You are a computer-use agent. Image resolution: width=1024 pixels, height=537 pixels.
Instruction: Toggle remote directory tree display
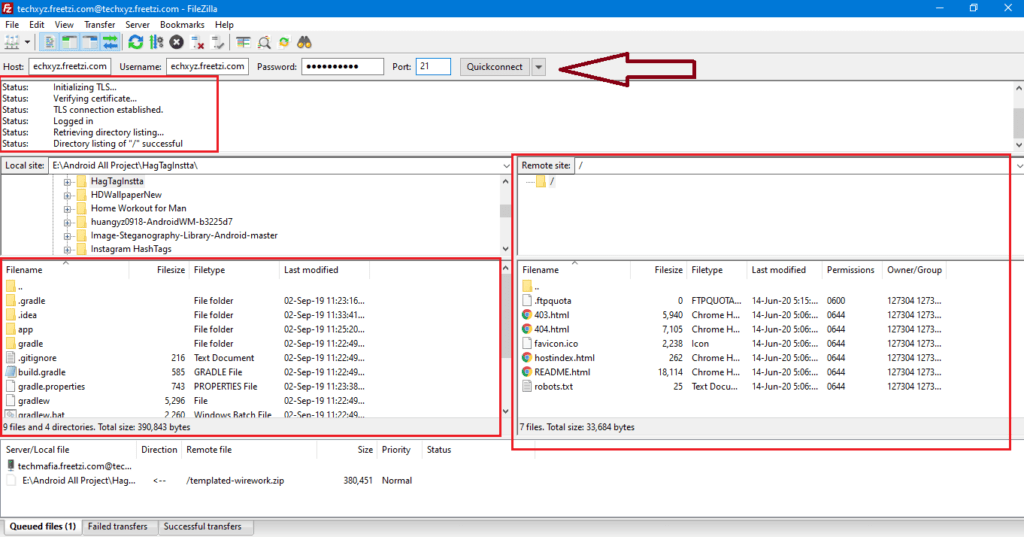point(89,42)
